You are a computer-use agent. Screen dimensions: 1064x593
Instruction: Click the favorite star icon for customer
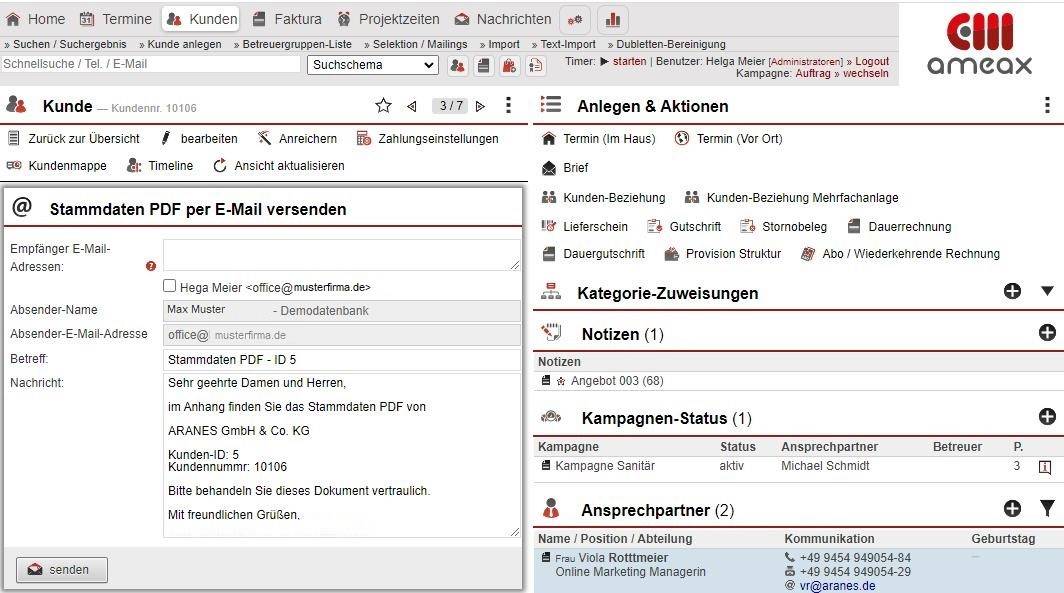[x=383, y=106]
